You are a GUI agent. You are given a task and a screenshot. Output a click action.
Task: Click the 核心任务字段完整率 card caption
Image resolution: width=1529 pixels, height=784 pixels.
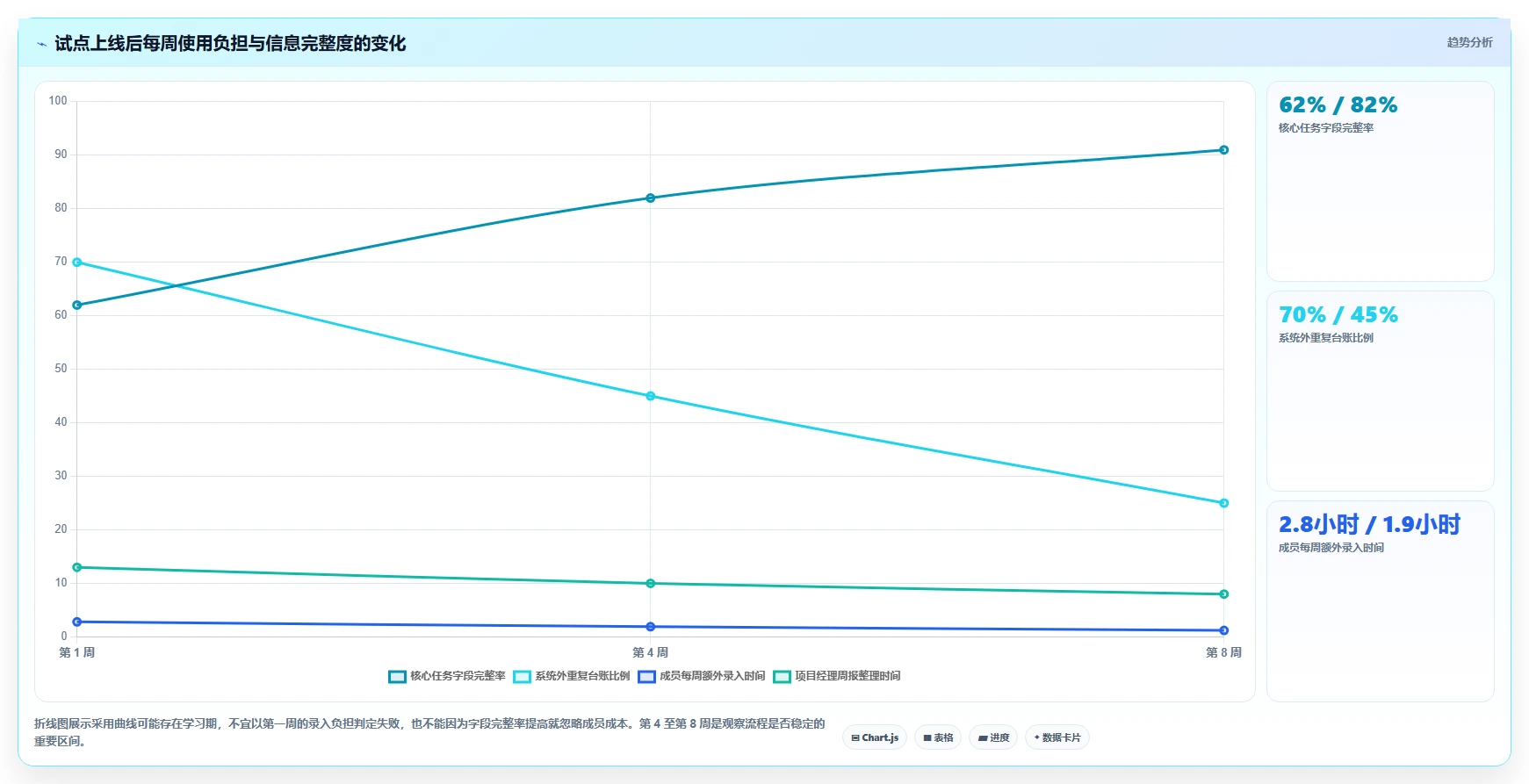pos(1326,128)
